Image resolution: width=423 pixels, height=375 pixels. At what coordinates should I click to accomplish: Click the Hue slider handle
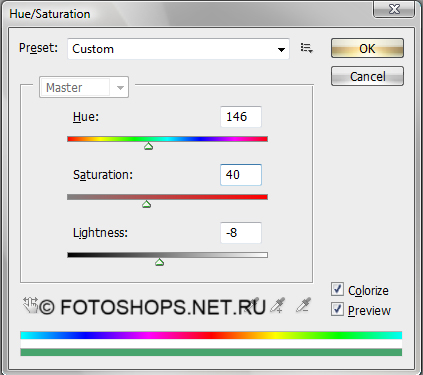tap(149, 146)
